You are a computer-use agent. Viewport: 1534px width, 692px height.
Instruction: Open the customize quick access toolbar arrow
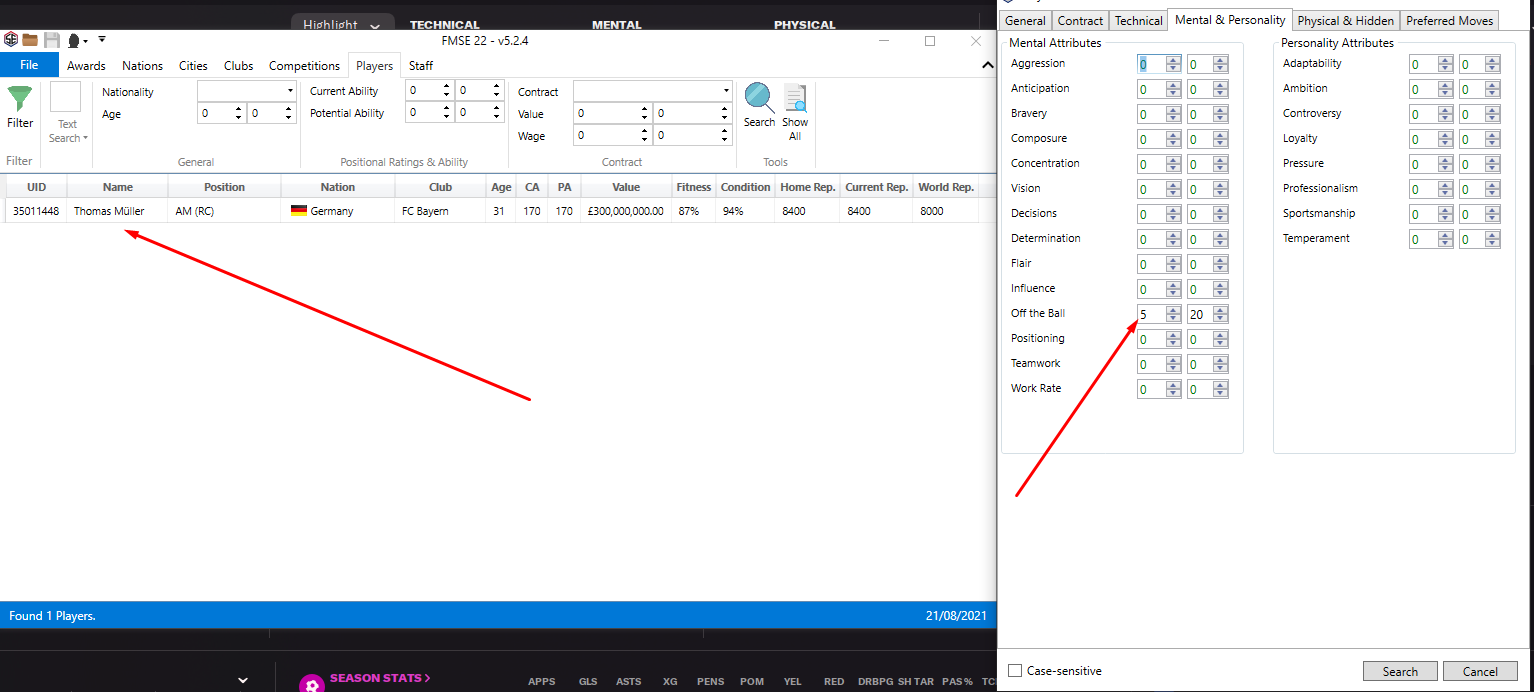point(102,40)
